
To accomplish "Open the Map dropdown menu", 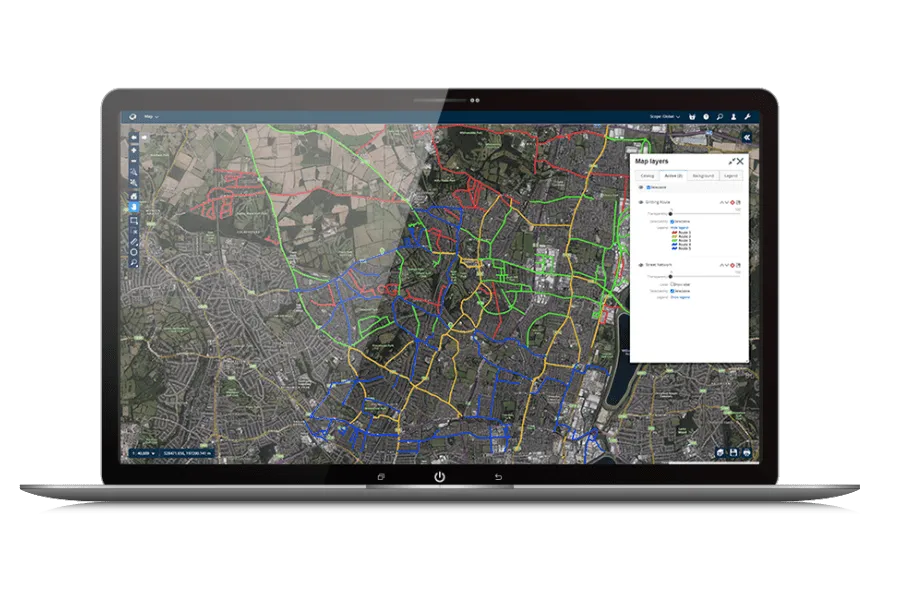I will (151, 117).
